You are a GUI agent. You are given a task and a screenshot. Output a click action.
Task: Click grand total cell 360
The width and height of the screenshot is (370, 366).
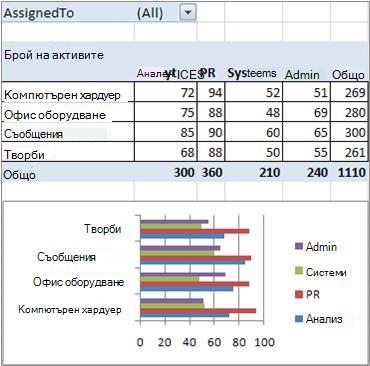[211, 172]
